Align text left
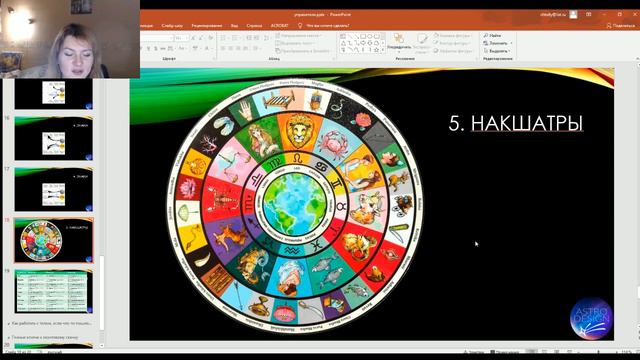Viewport: 640px width, 360px height. (223, 49)
